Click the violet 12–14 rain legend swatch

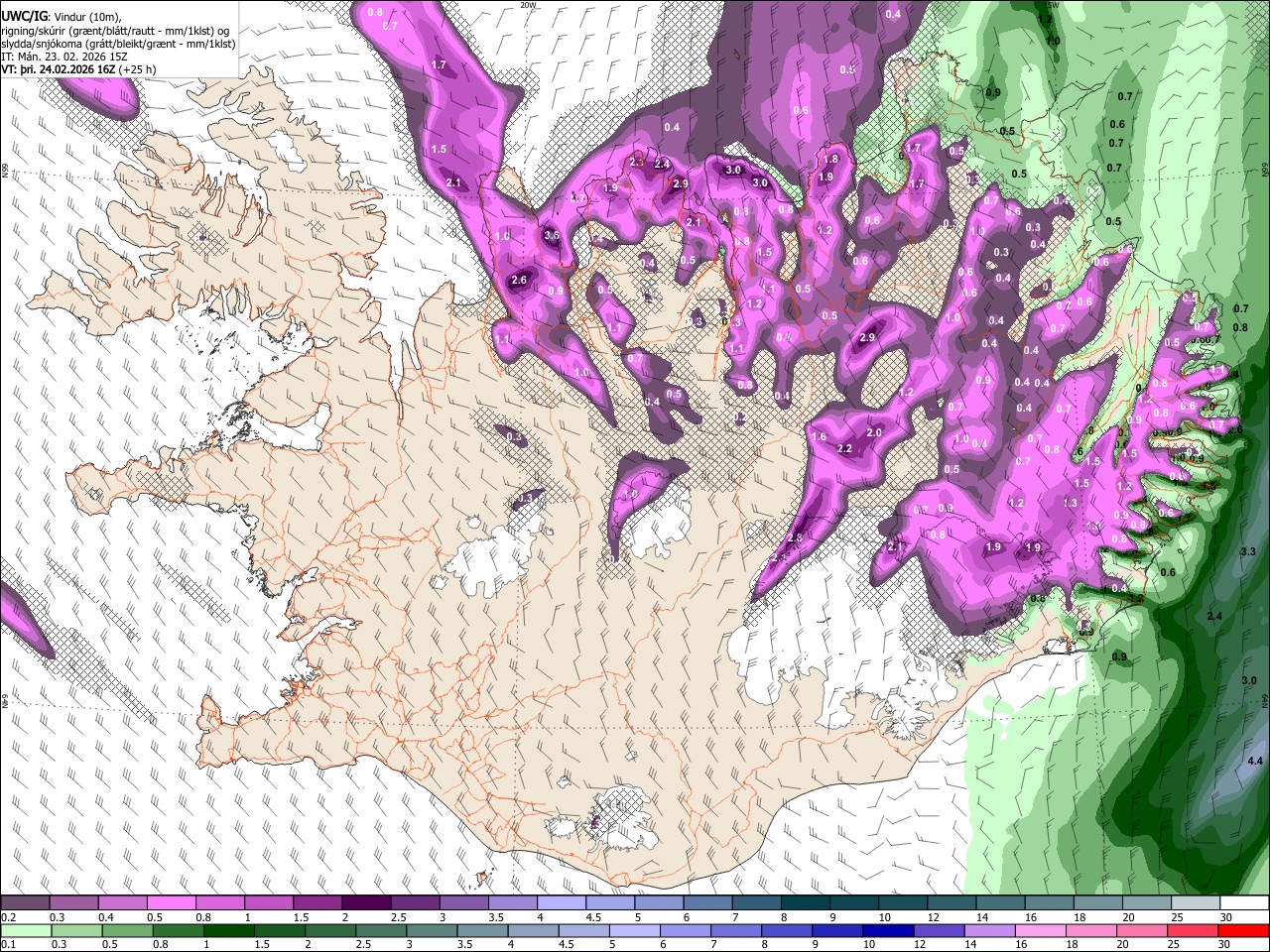(940, 931)
